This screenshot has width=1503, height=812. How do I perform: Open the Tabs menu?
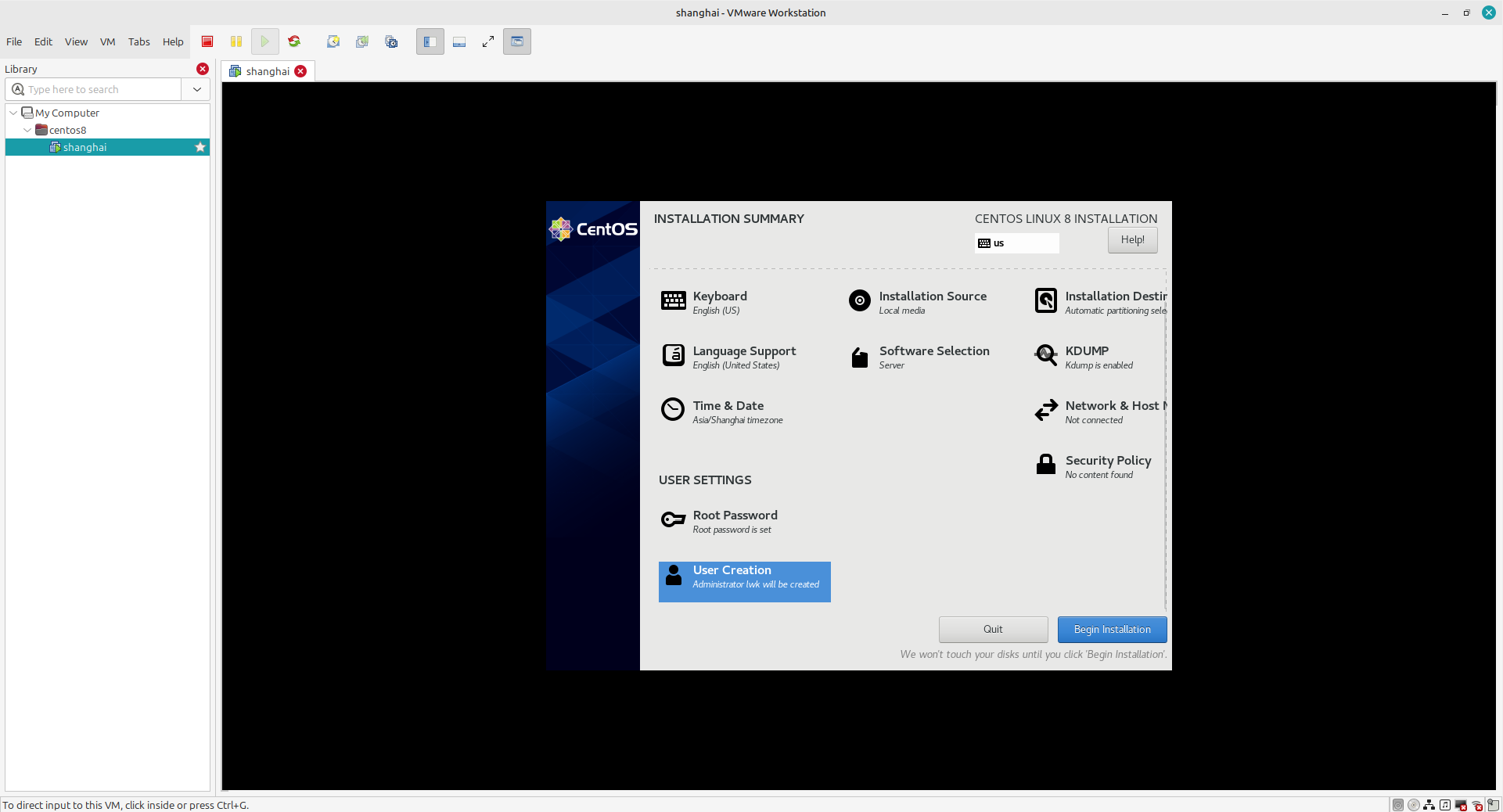pos(139,41)
